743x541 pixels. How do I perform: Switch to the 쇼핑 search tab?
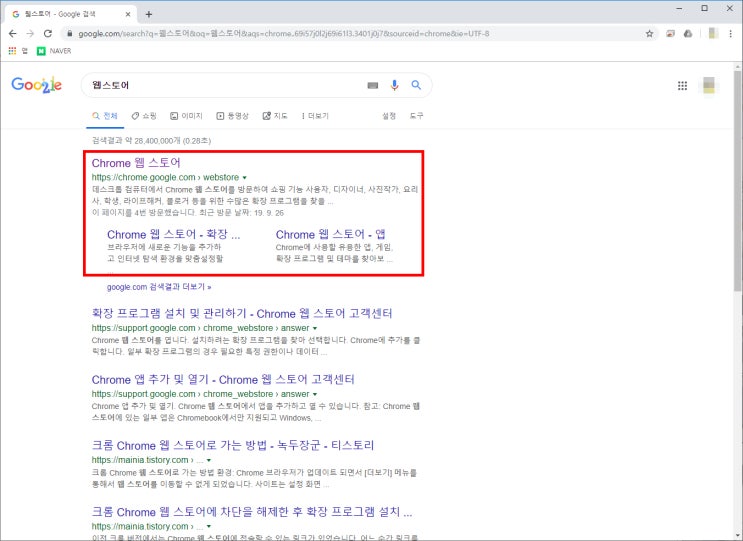144,116
